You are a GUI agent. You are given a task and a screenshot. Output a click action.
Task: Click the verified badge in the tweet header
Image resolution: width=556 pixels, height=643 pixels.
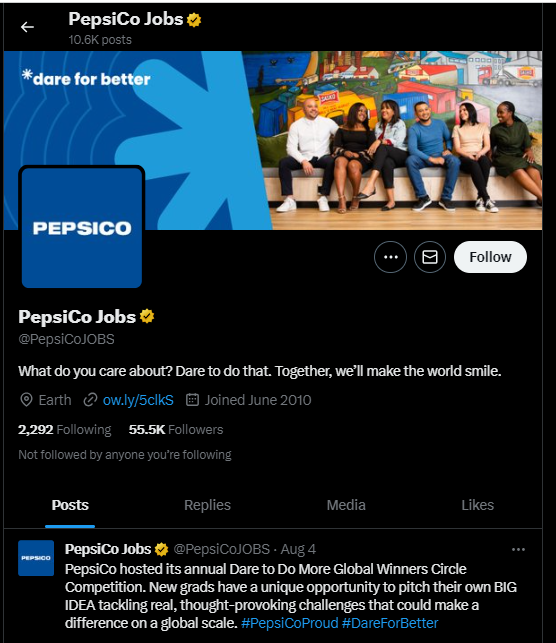(162, 550)
